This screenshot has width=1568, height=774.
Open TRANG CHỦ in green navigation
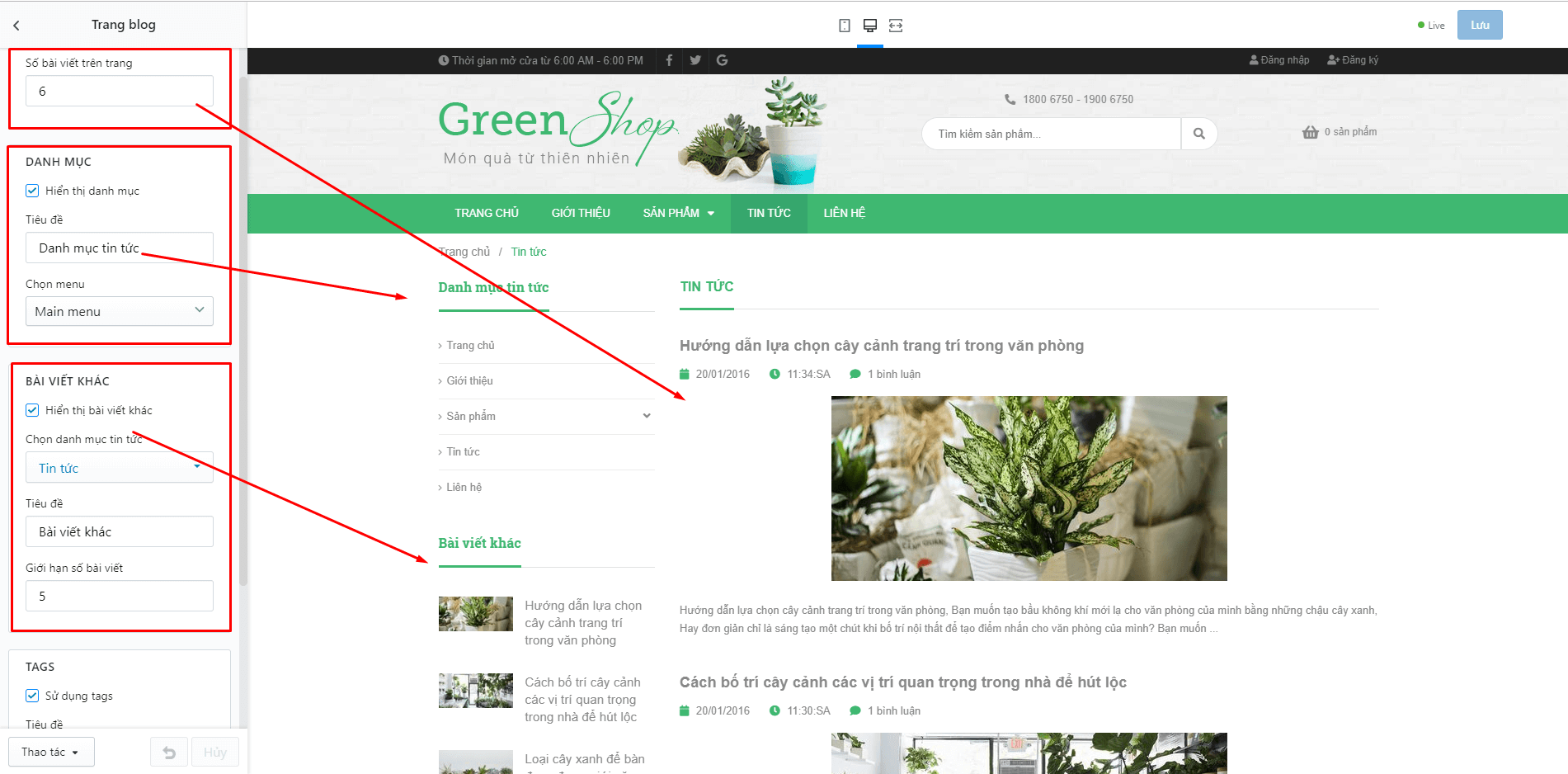click(x=487, y=213)
